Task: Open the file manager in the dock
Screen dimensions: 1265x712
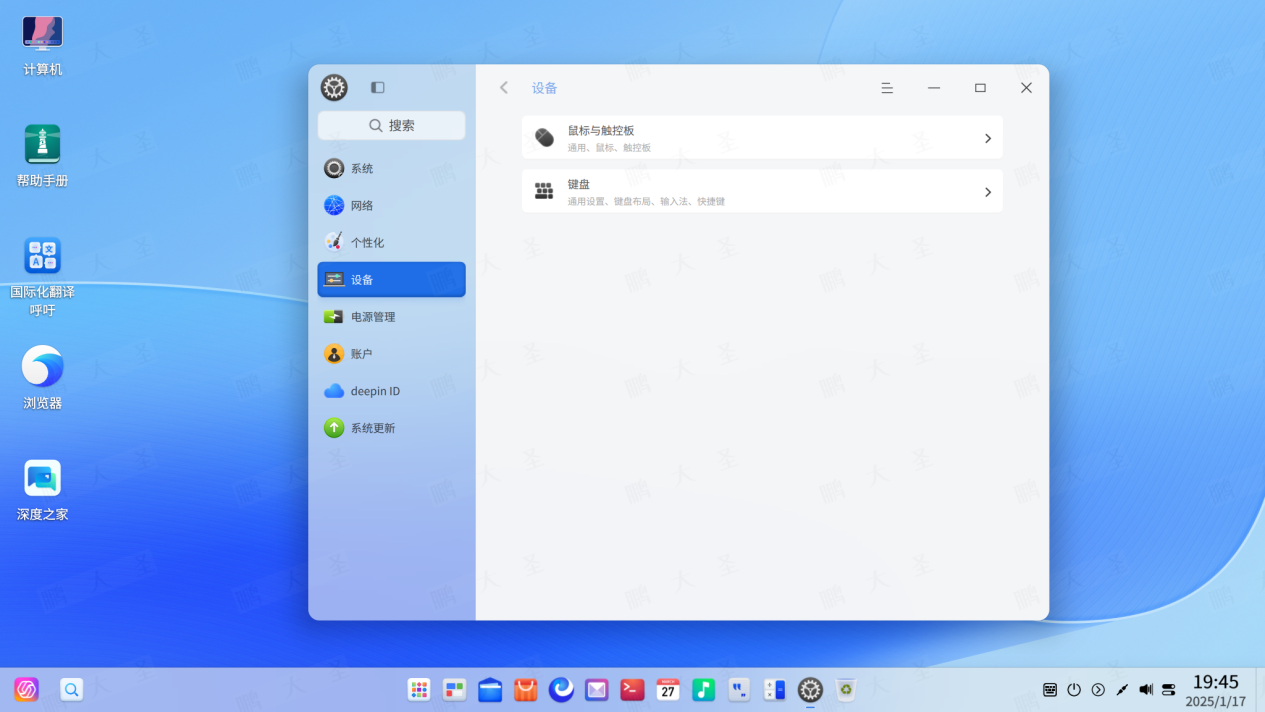Action: [490, 689]
